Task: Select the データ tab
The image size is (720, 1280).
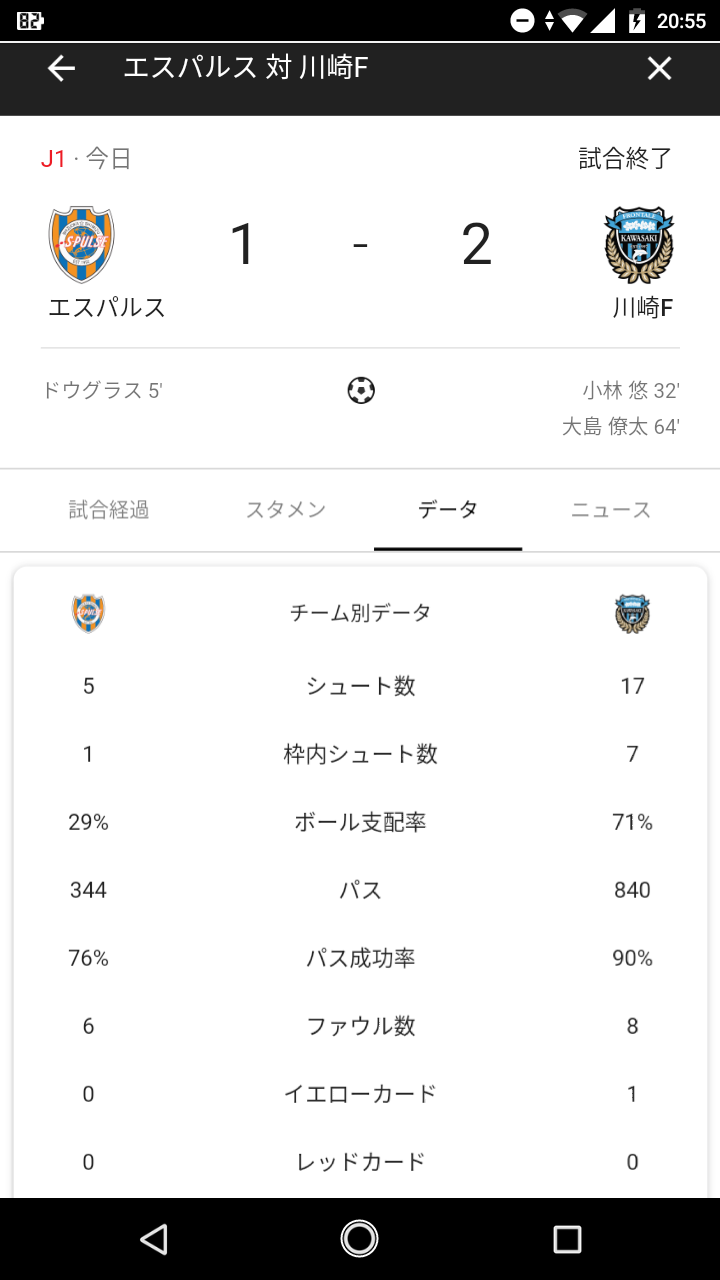Action: [x=448, y=510]
